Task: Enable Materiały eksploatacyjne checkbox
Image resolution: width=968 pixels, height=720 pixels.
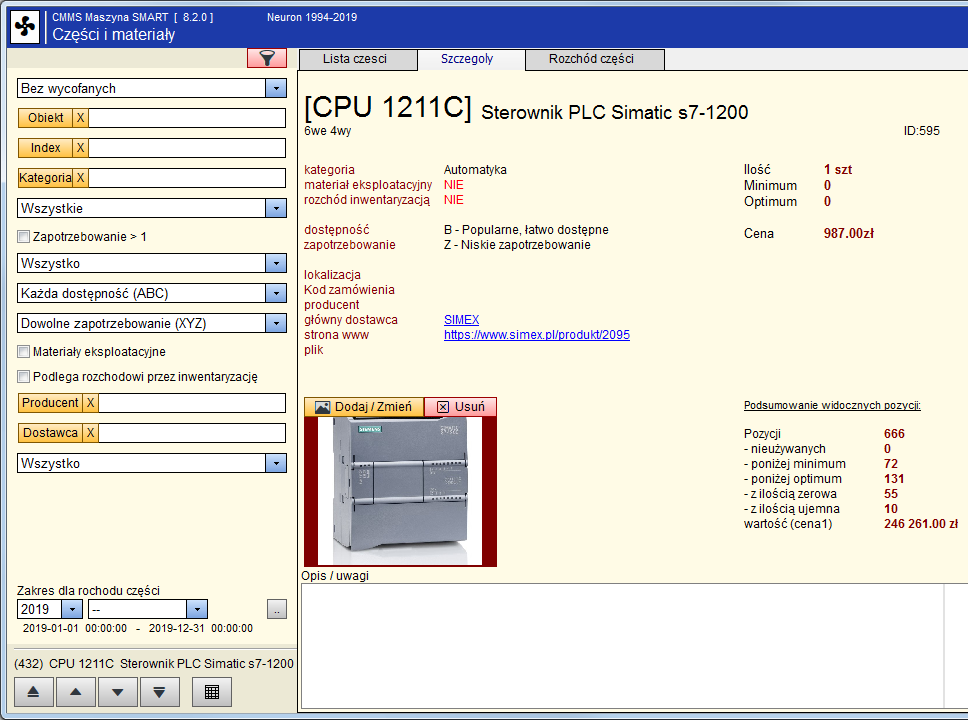Action: 23,352
